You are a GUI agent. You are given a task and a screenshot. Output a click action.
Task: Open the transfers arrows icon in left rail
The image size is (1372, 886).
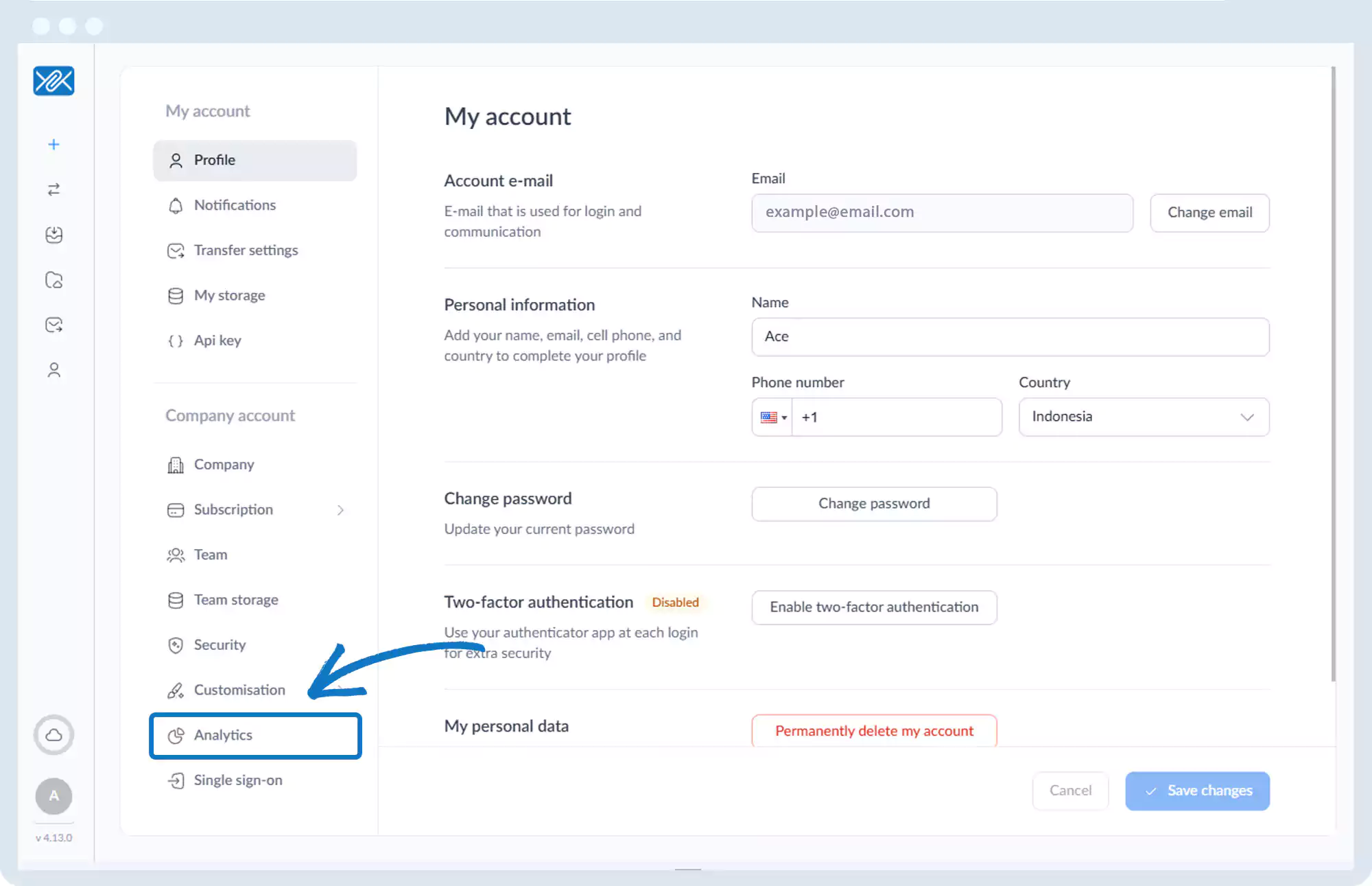point(54,189)
